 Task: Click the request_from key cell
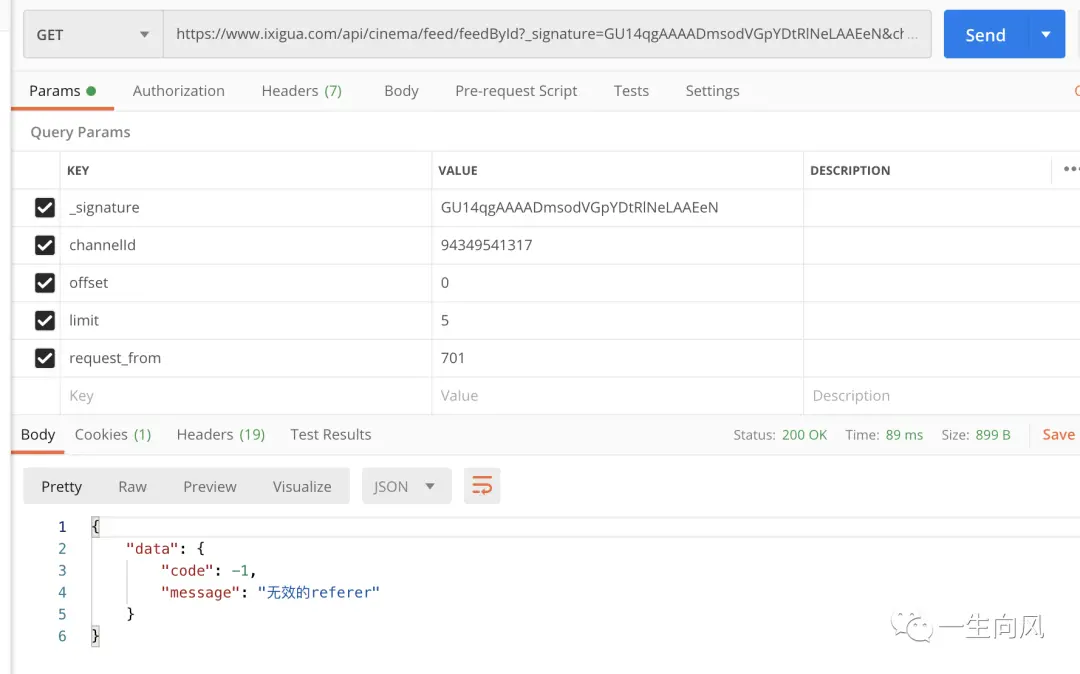click(x=246, y=358)
